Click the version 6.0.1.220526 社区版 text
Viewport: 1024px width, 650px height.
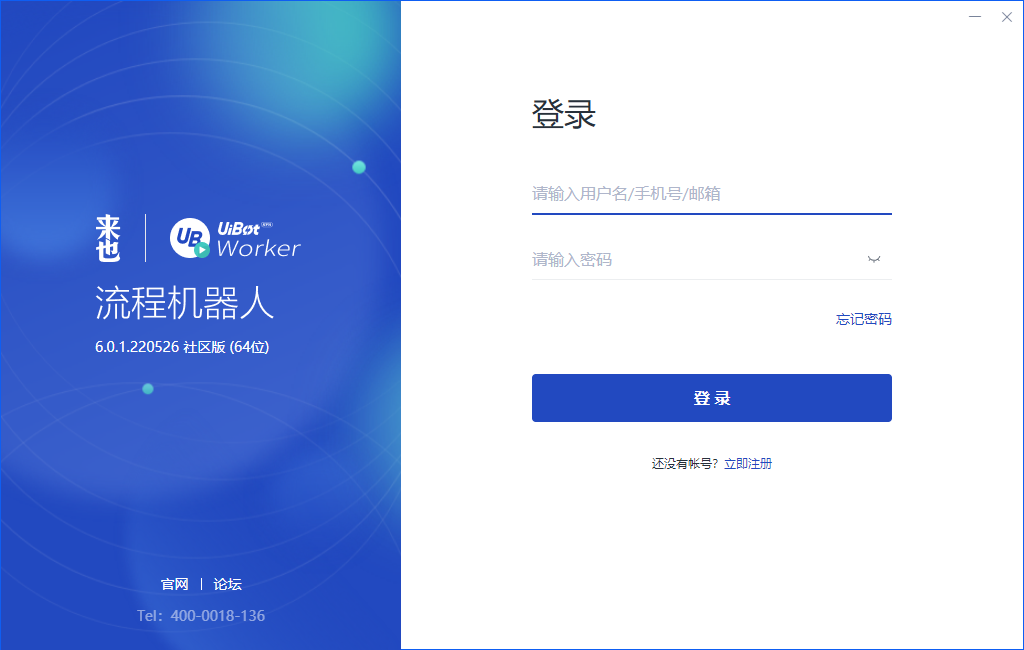click(182, 347)
